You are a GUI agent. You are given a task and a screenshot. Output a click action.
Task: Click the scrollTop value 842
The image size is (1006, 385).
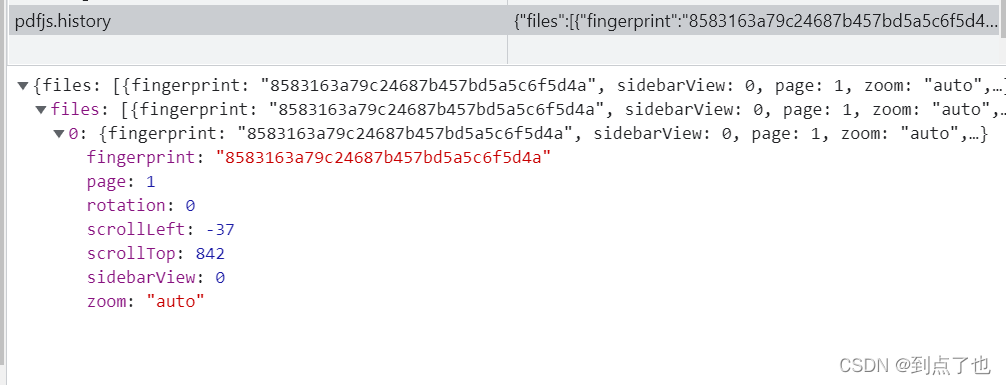(x=210, y=253)
